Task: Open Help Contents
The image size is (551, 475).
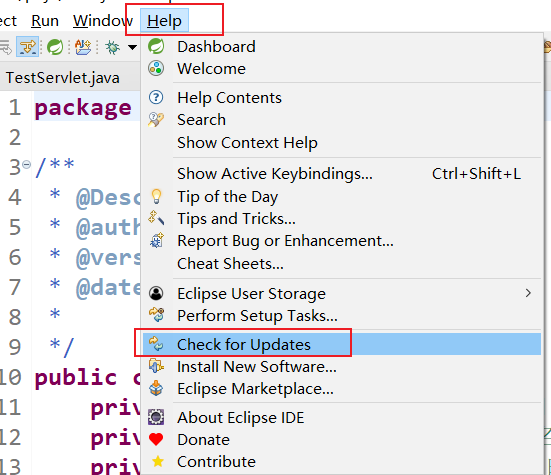Action: [x=229, y=98]
